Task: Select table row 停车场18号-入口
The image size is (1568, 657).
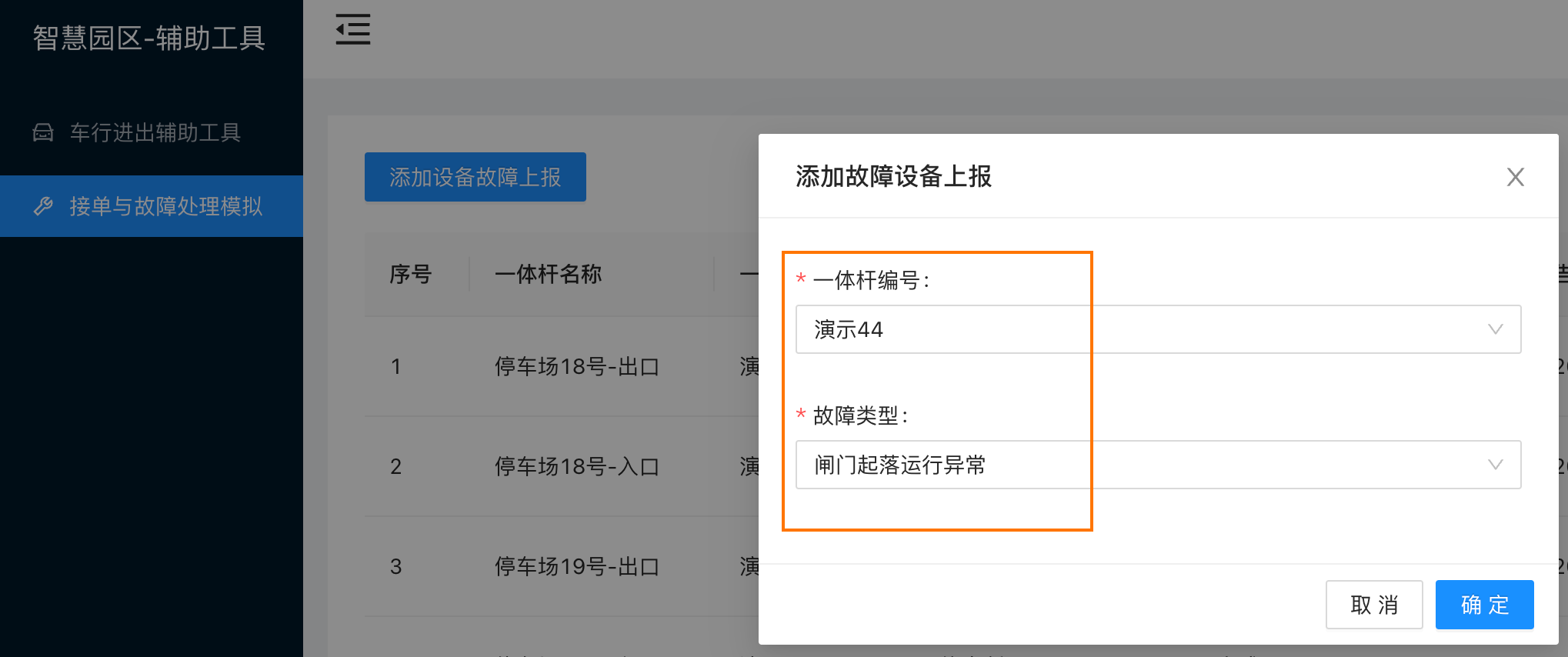Action: (562, 466)
